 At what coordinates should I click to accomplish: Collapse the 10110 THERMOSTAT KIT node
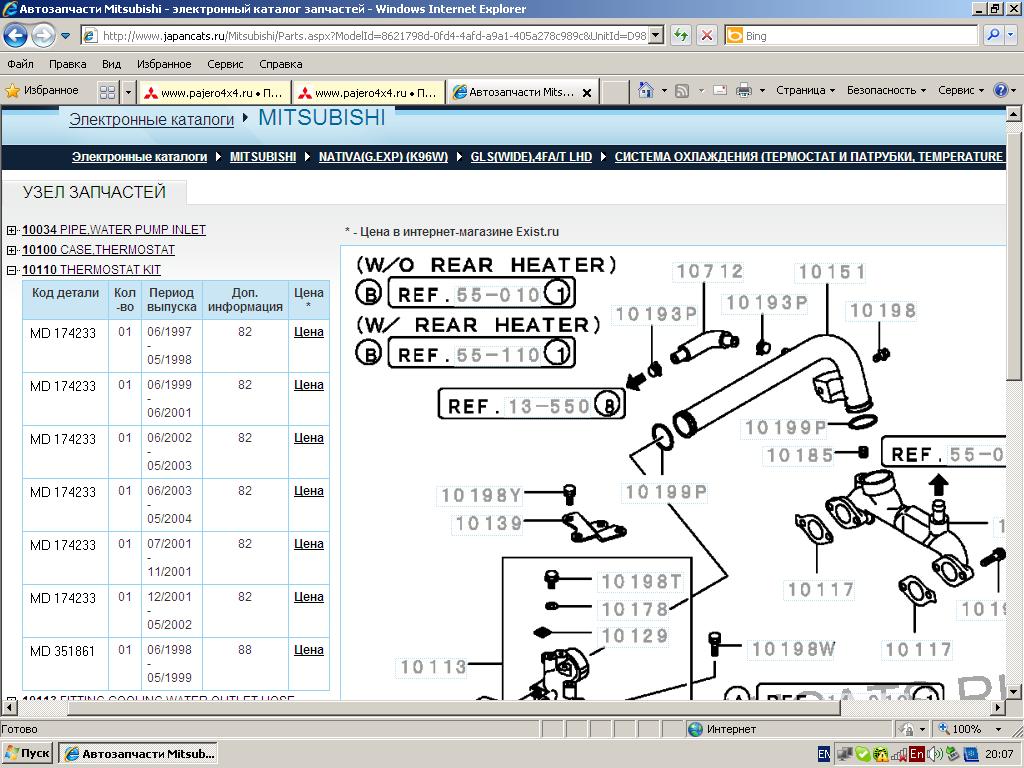(x=12, y=270)
